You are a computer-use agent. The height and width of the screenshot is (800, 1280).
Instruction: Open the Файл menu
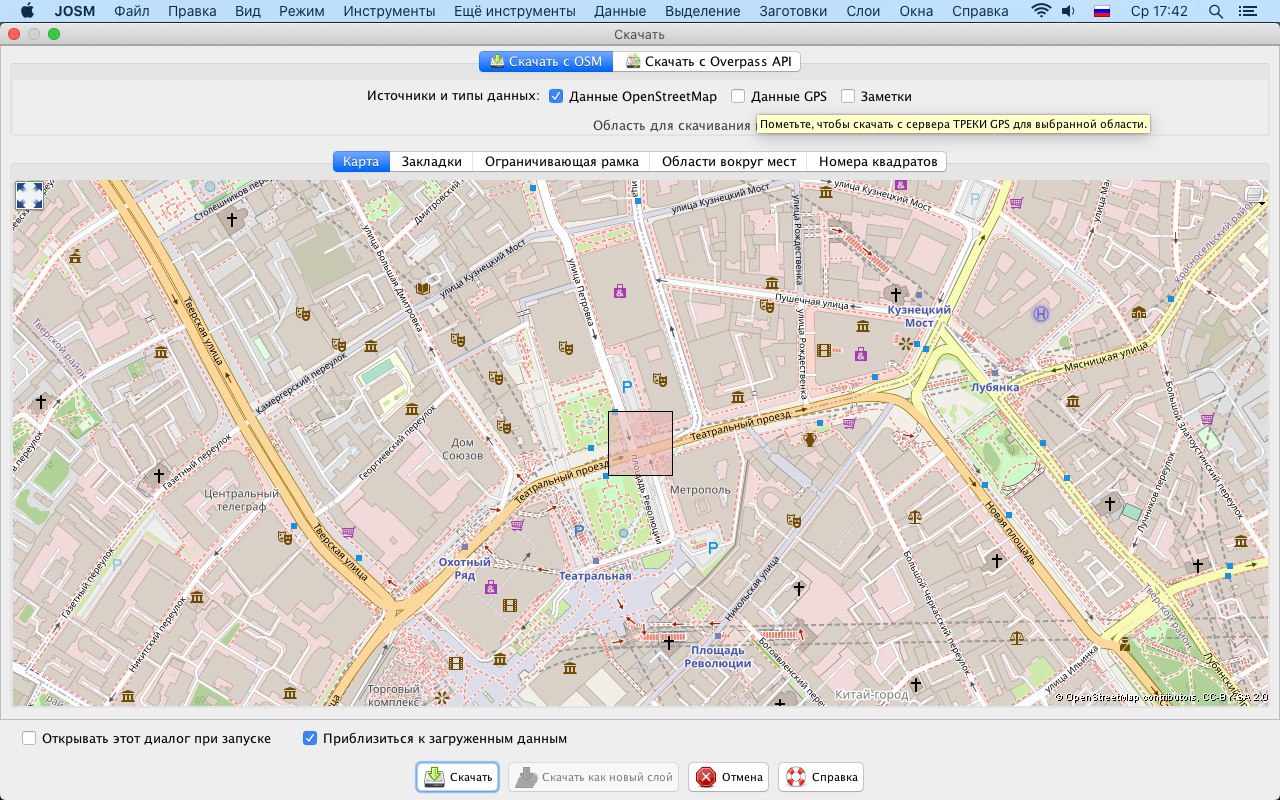tap(133, 12)
